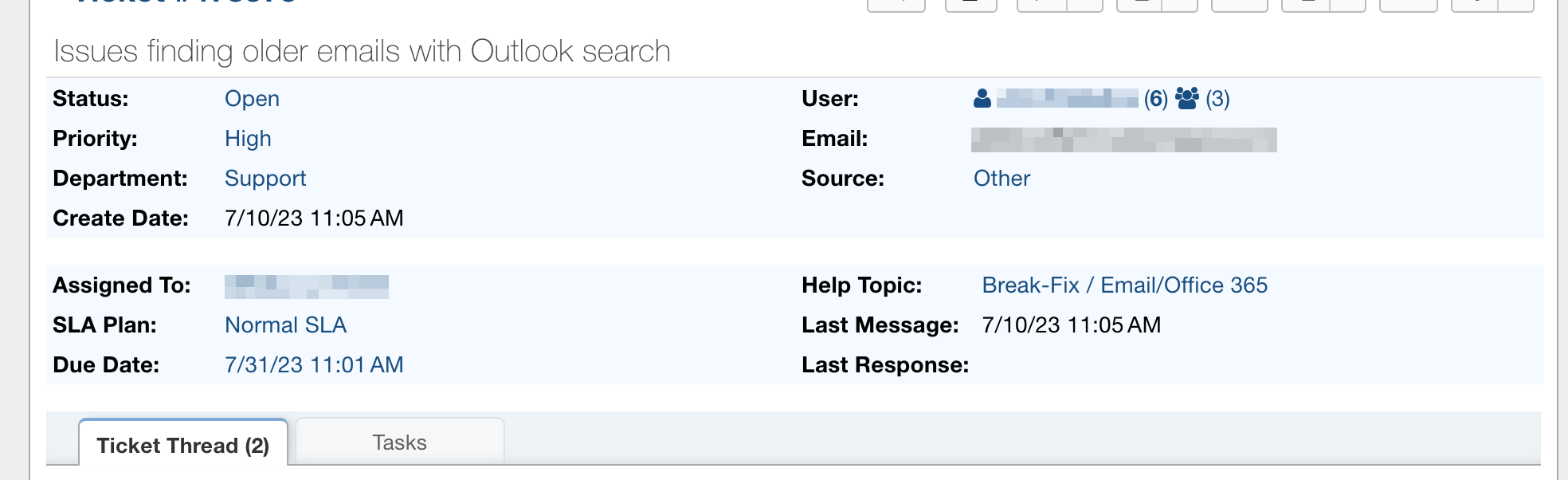Screen dimensions: 1568x480
Task: Click the Other source value
Action: click(x=1002, y=179)
